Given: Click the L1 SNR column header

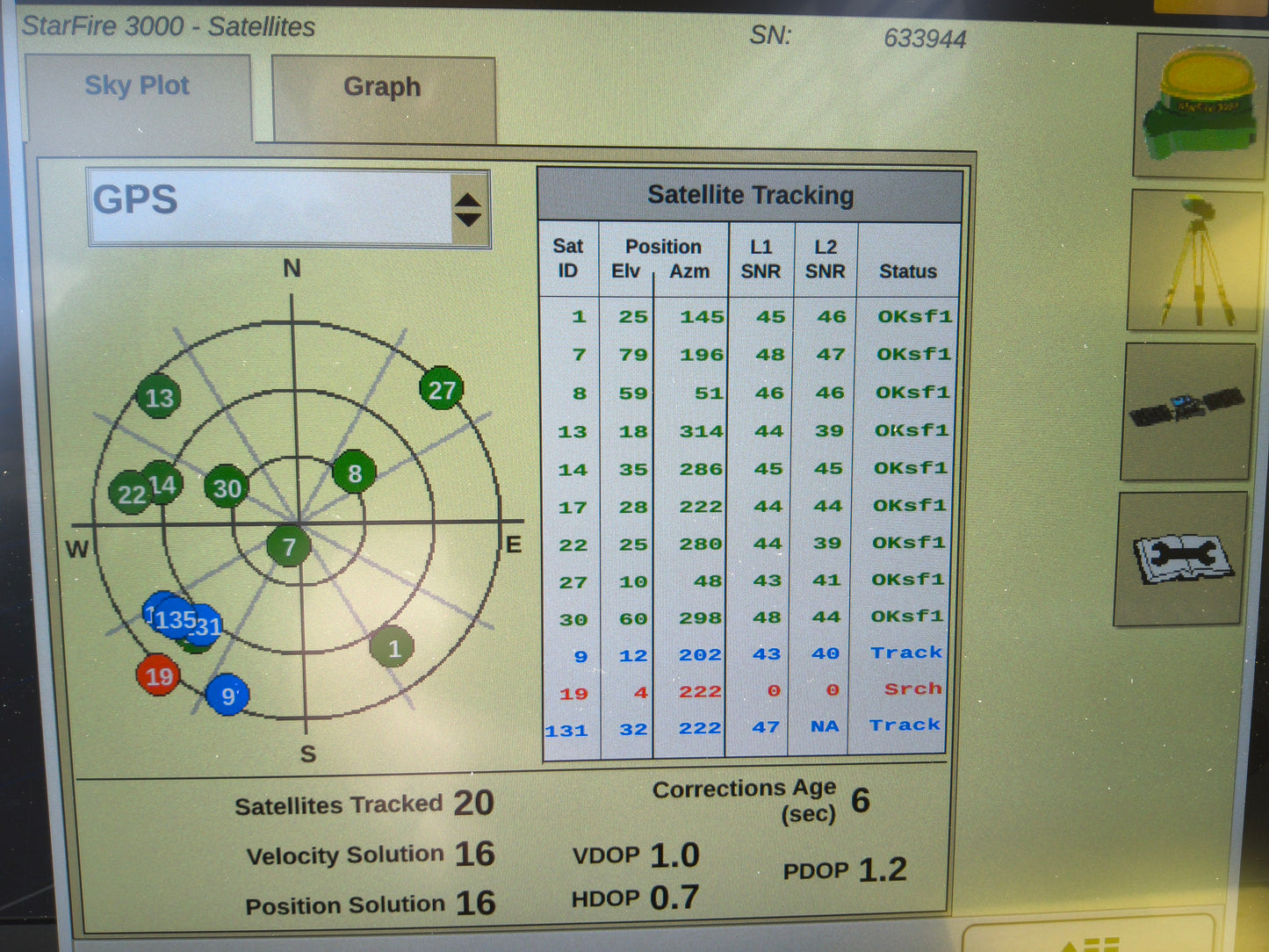Looking at the screenshot, I should tap(761, 260).
